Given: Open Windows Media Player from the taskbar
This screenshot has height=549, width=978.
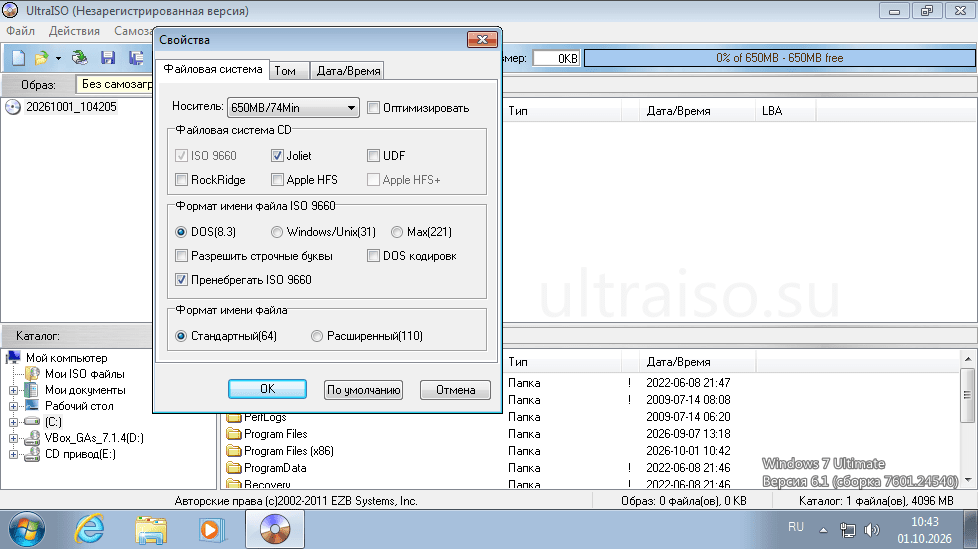Looking at the screenshot, I should coord(211,530).
